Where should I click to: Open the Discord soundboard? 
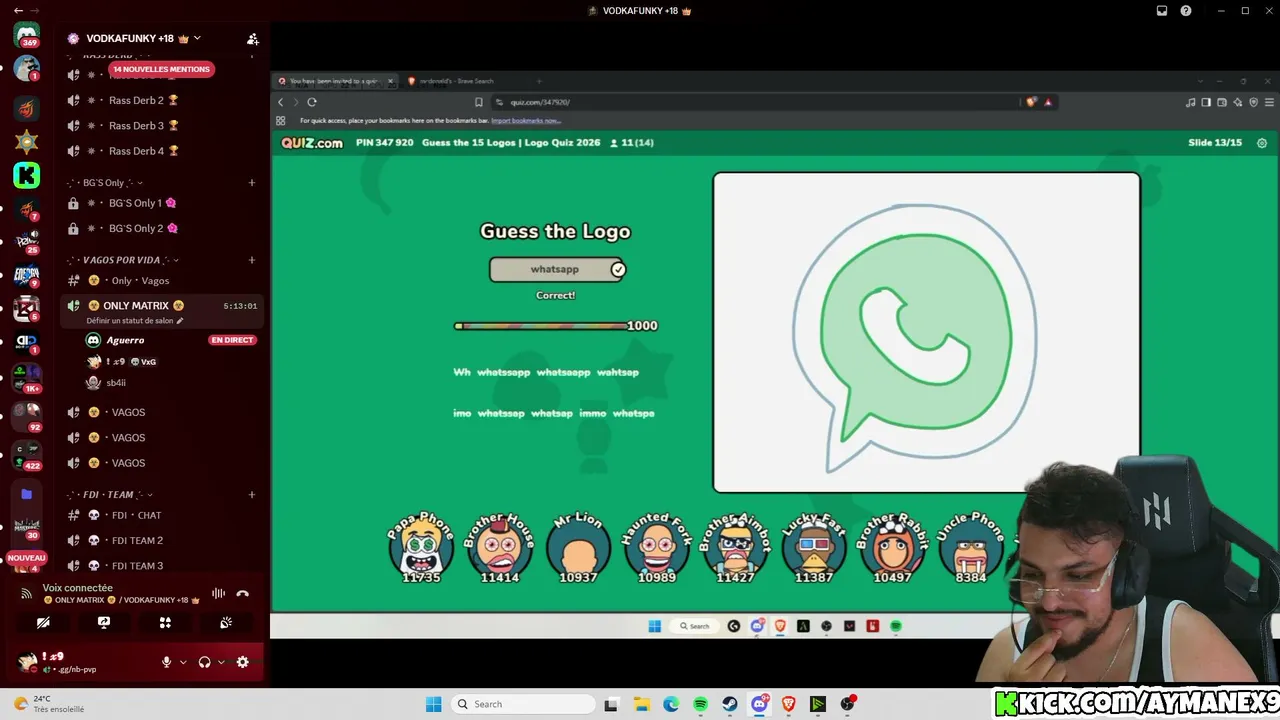coord(226,622)
